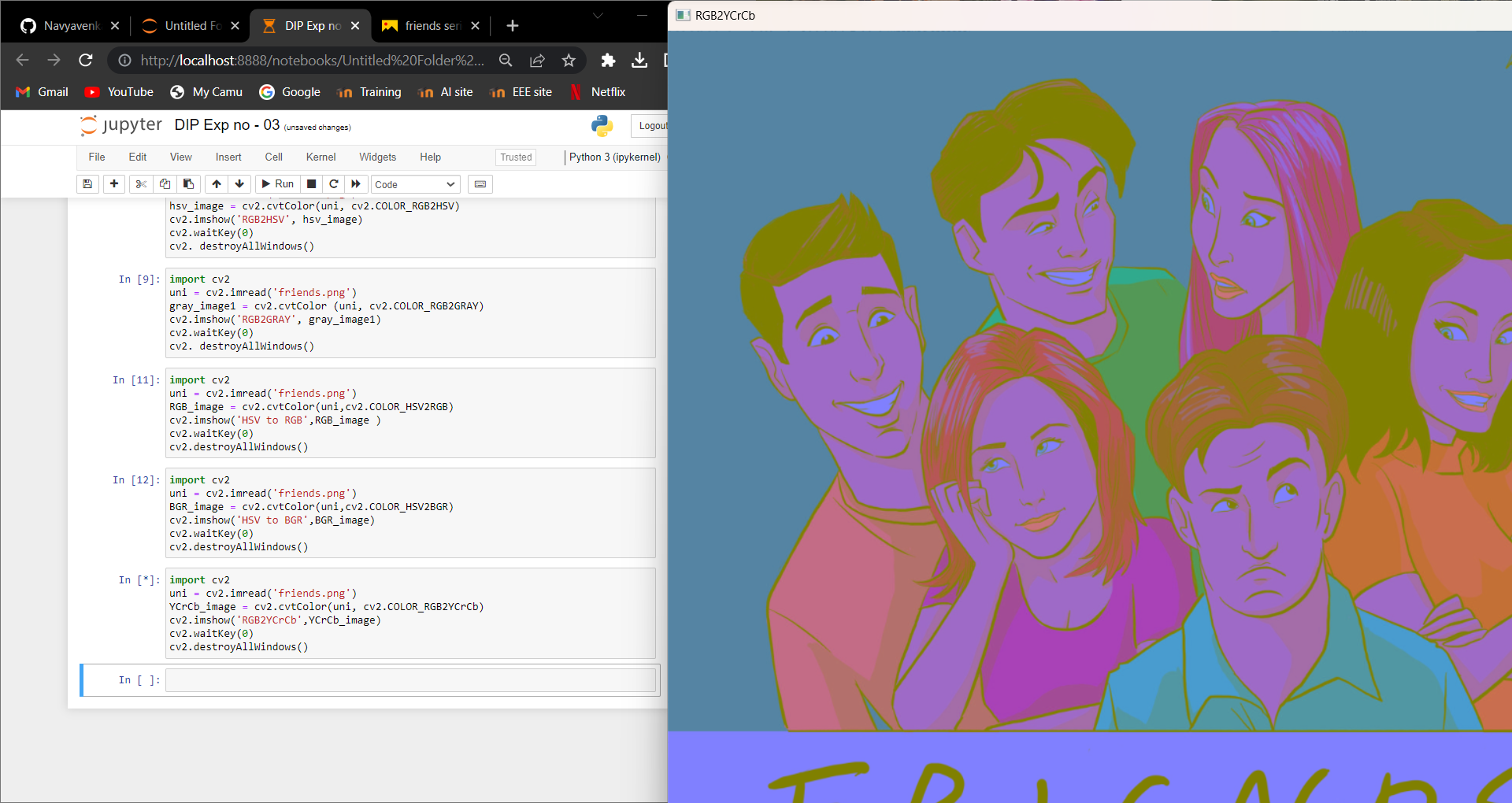Click the share page icon in address bar
The height and width of the screenshot is (803, 1512).
(537, 61)
